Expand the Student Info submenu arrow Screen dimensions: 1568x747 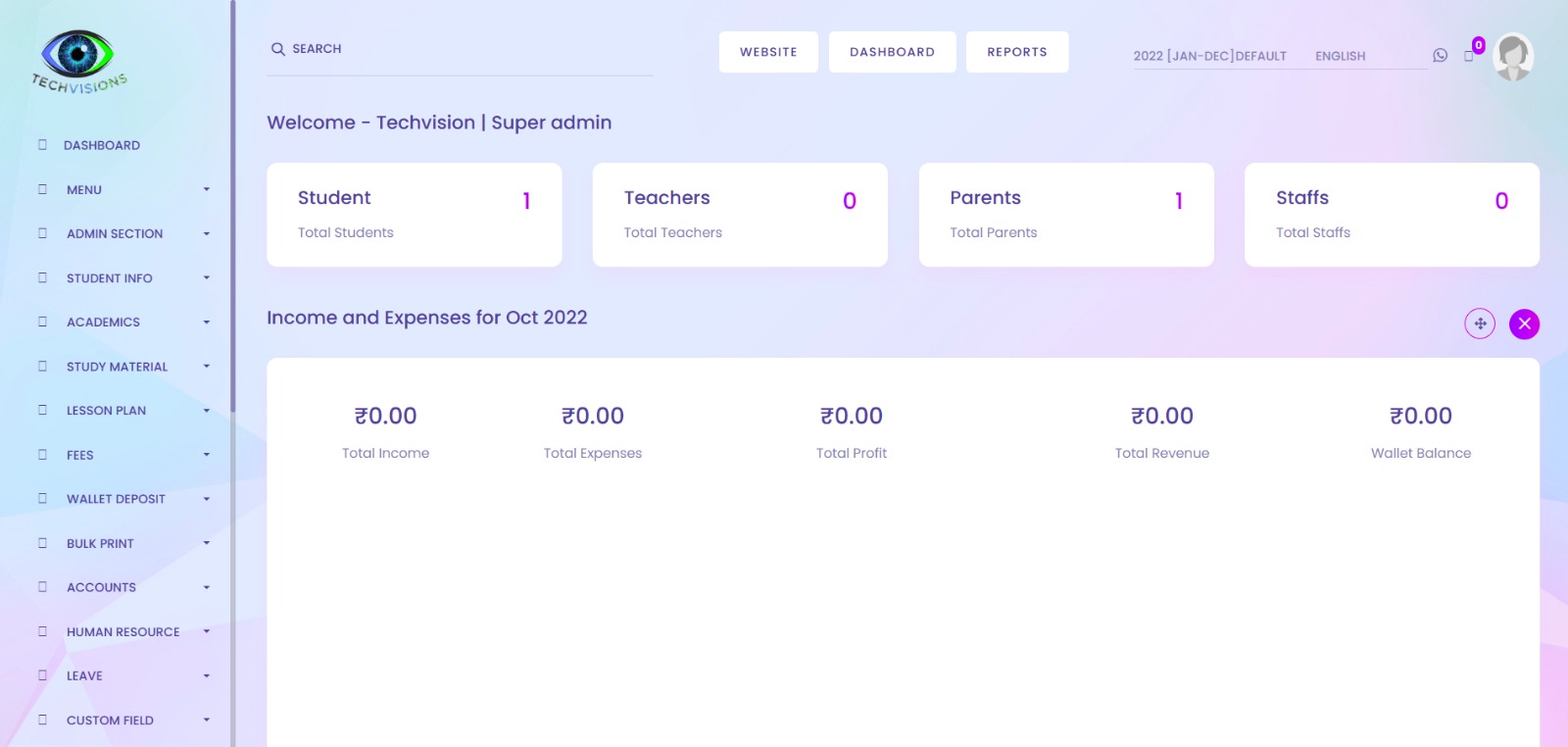207,278
